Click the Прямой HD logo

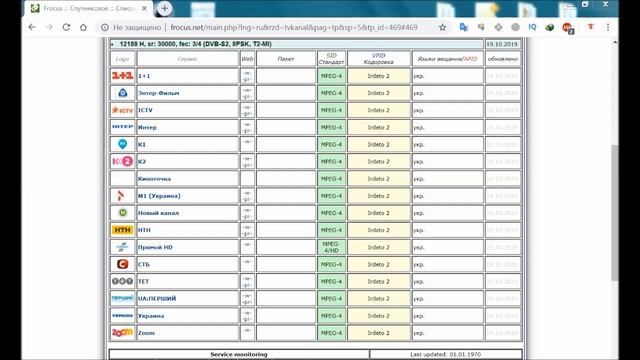pyautogui.click(x=122, y=247)
